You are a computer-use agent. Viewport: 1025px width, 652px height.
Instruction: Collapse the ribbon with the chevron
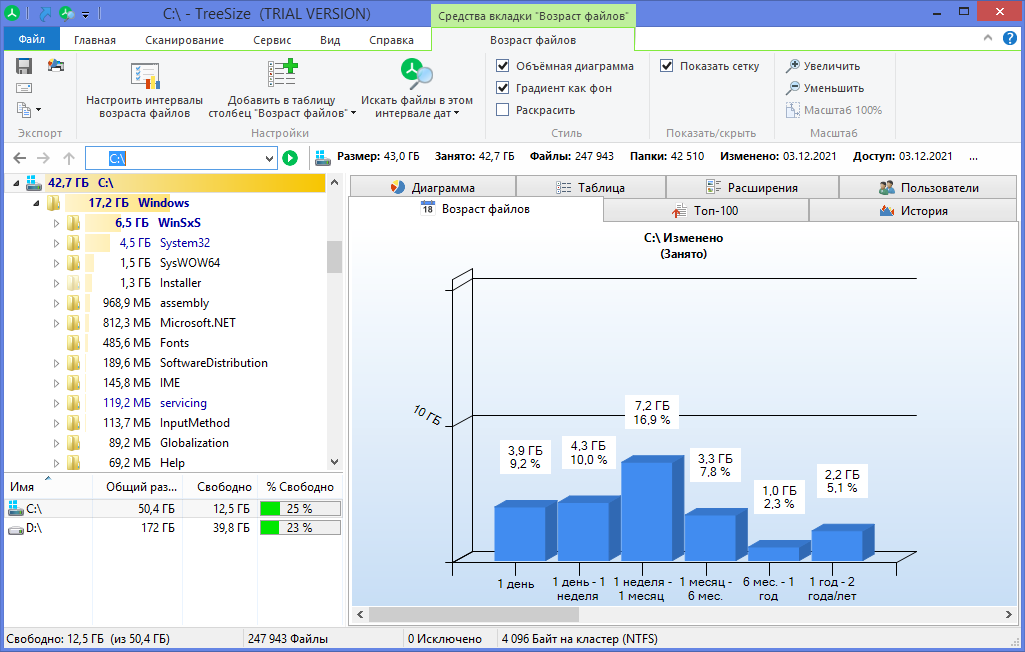point(988,38)
